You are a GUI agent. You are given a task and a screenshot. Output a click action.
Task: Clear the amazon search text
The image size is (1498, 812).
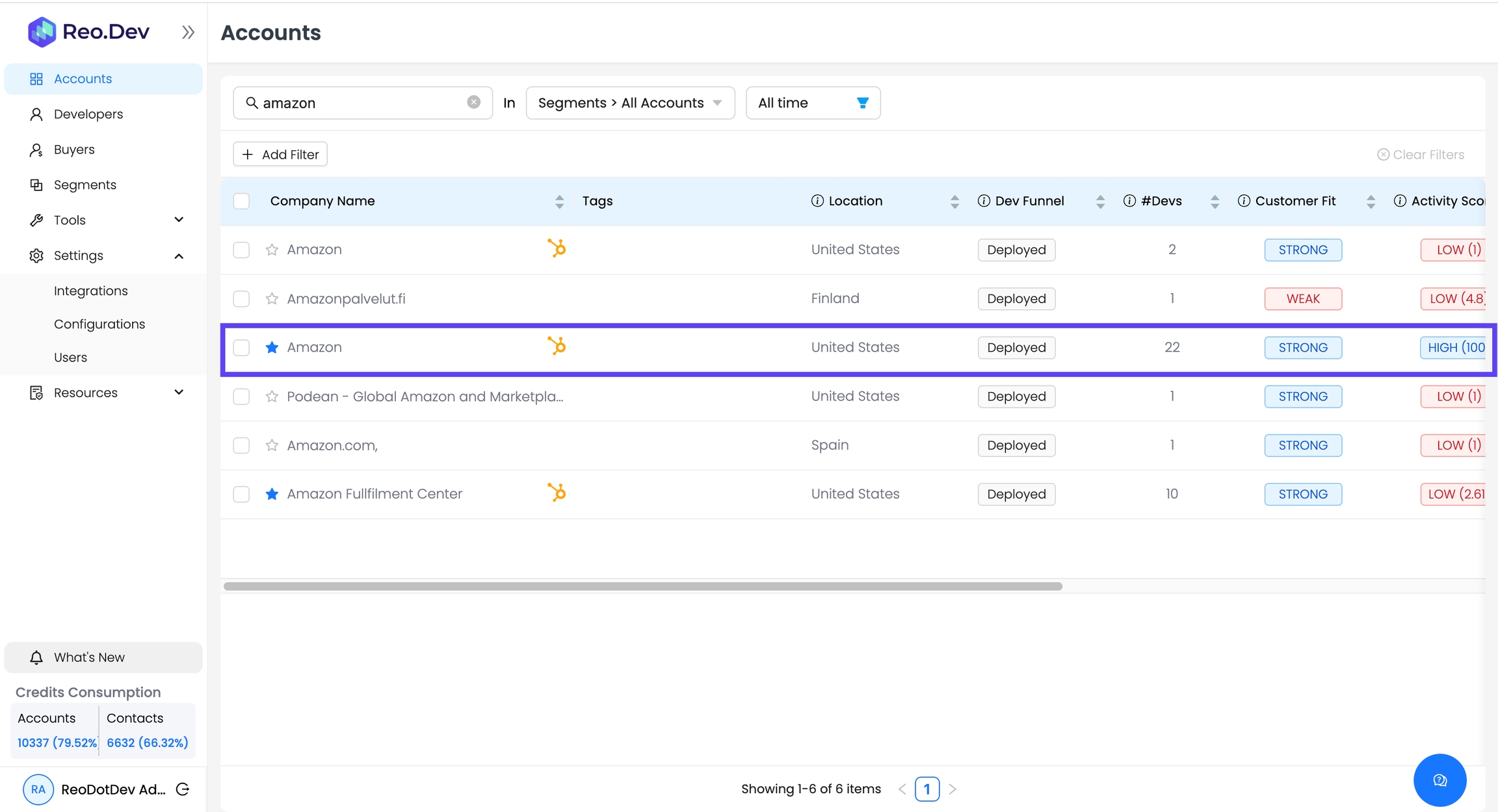coord(474,102)
